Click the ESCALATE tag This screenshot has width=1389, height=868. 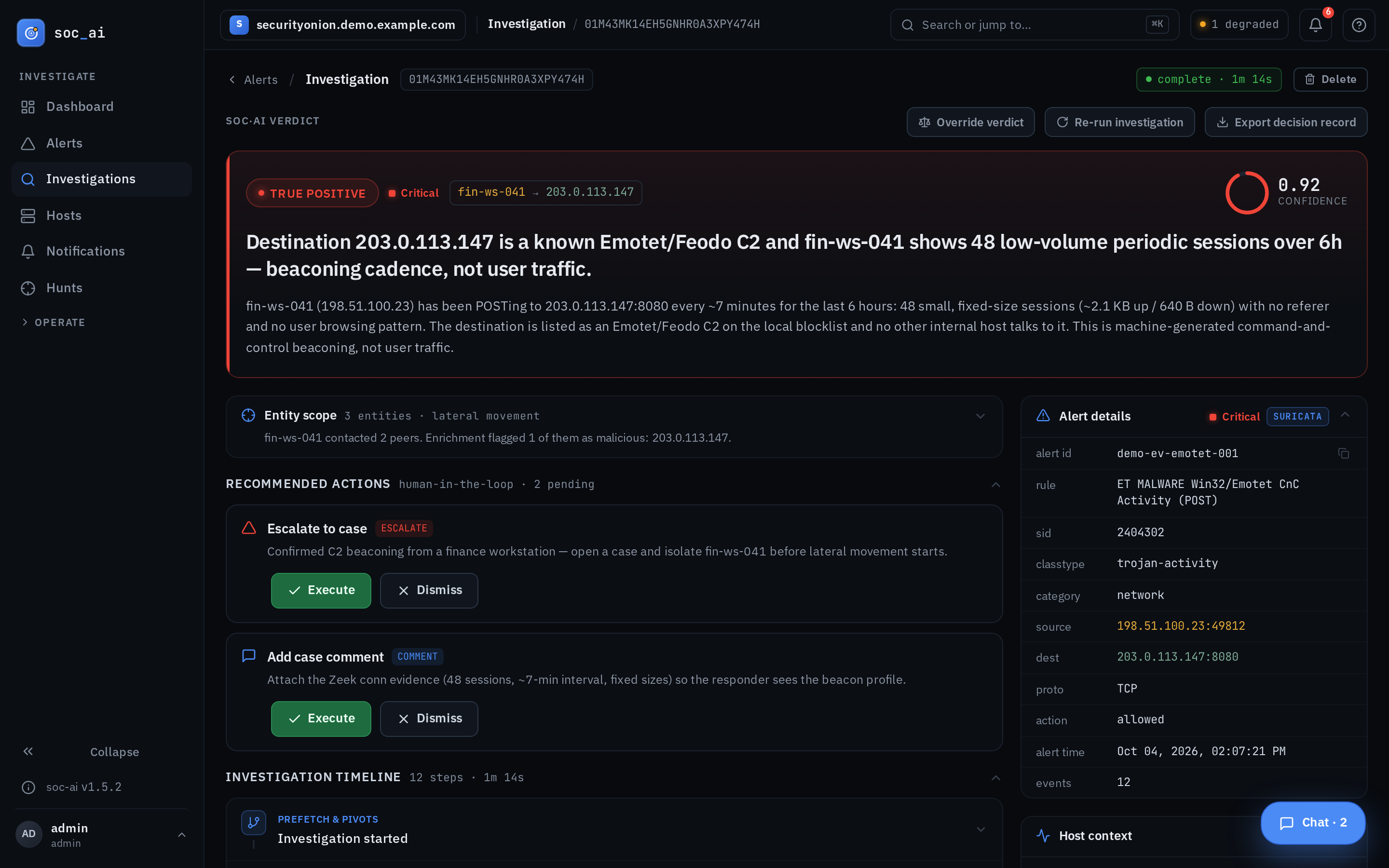404,528
